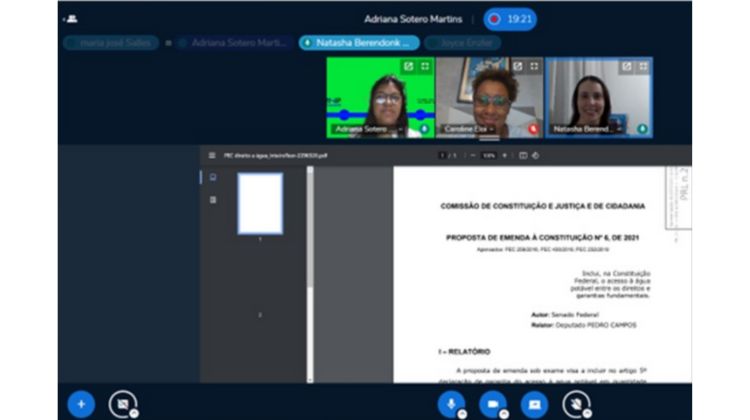Image resolution: width=750 pixels, height=420 pixels.
Task: Zoom out of the PDF document
Action: point(474,155)
